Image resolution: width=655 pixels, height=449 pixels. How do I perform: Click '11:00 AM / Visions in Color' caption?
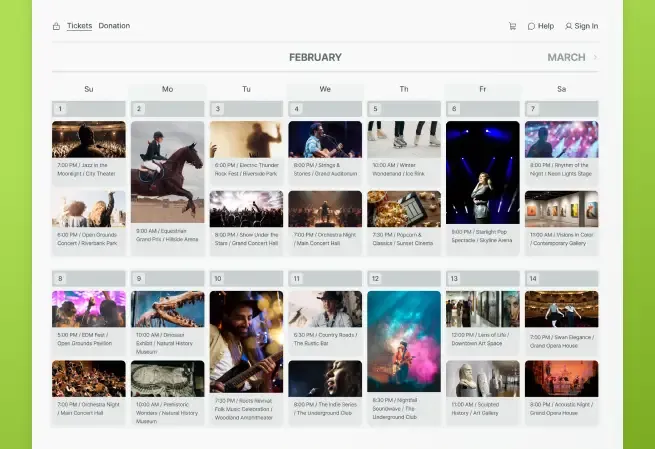[561, 239]
